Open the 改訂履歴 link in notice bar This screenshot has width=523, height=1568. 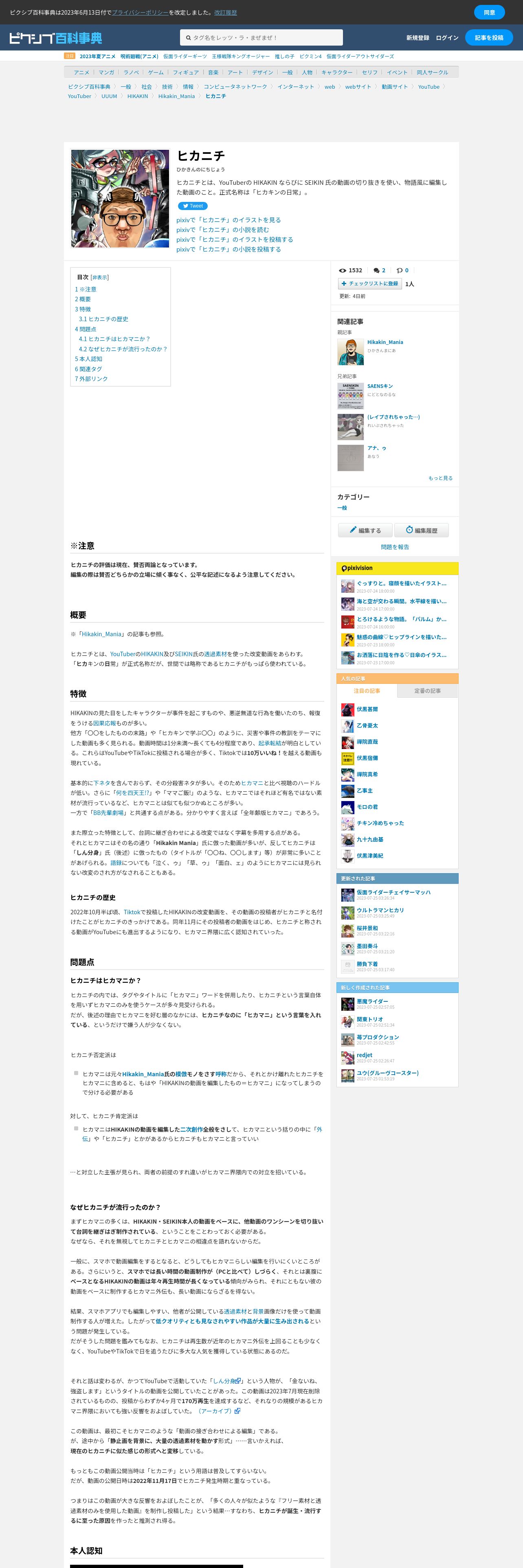tap(225, 12)
